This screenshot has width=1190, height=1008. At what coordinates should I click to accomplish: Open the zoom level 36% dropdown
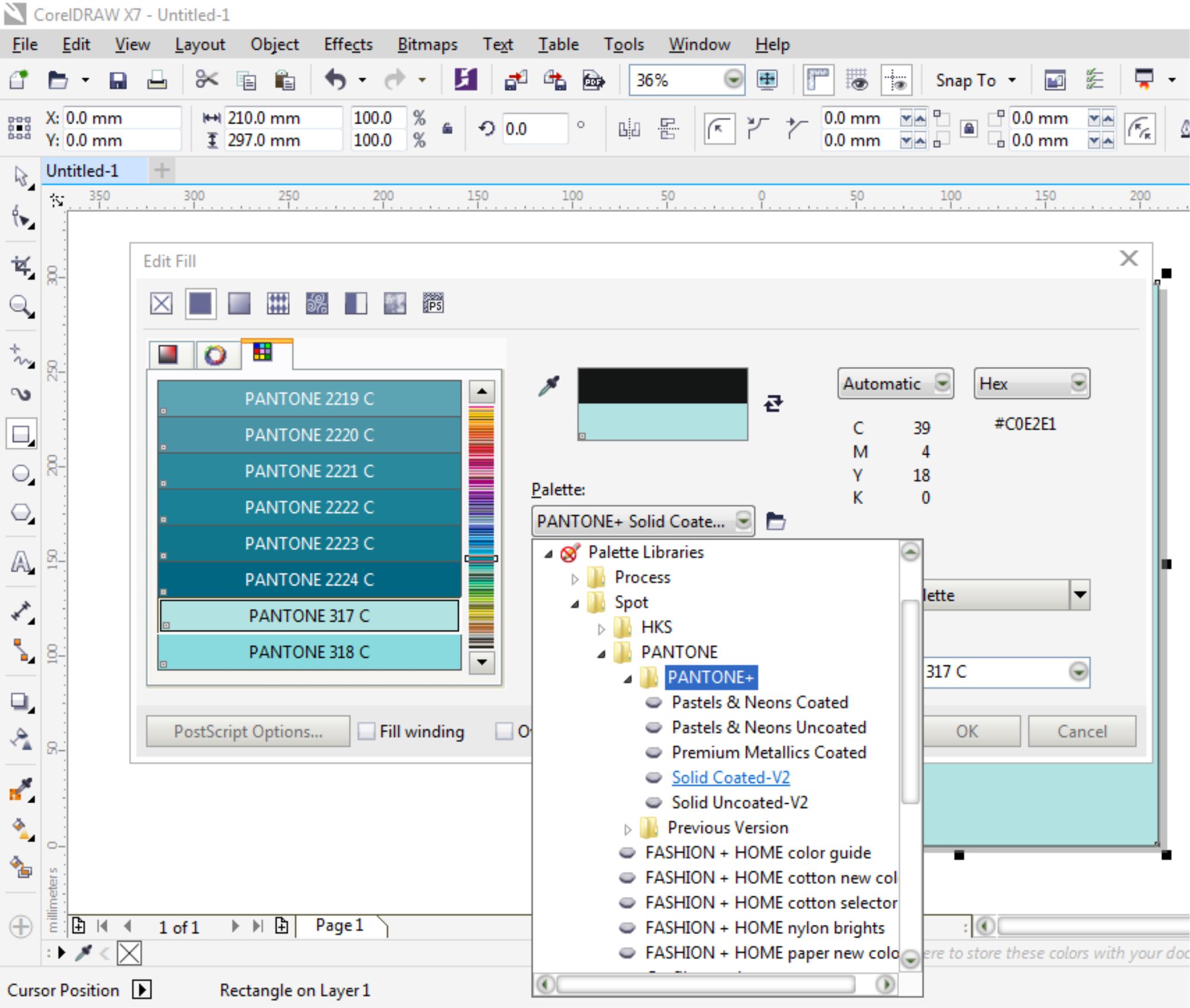point(734,79)
